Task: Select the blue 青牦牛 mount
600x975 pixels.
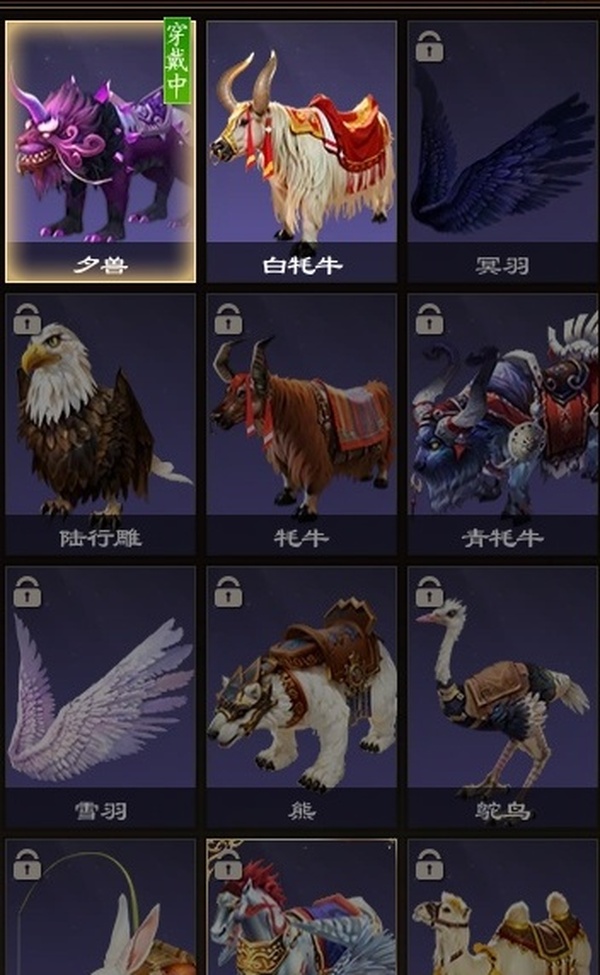Action: click(502, 424)
